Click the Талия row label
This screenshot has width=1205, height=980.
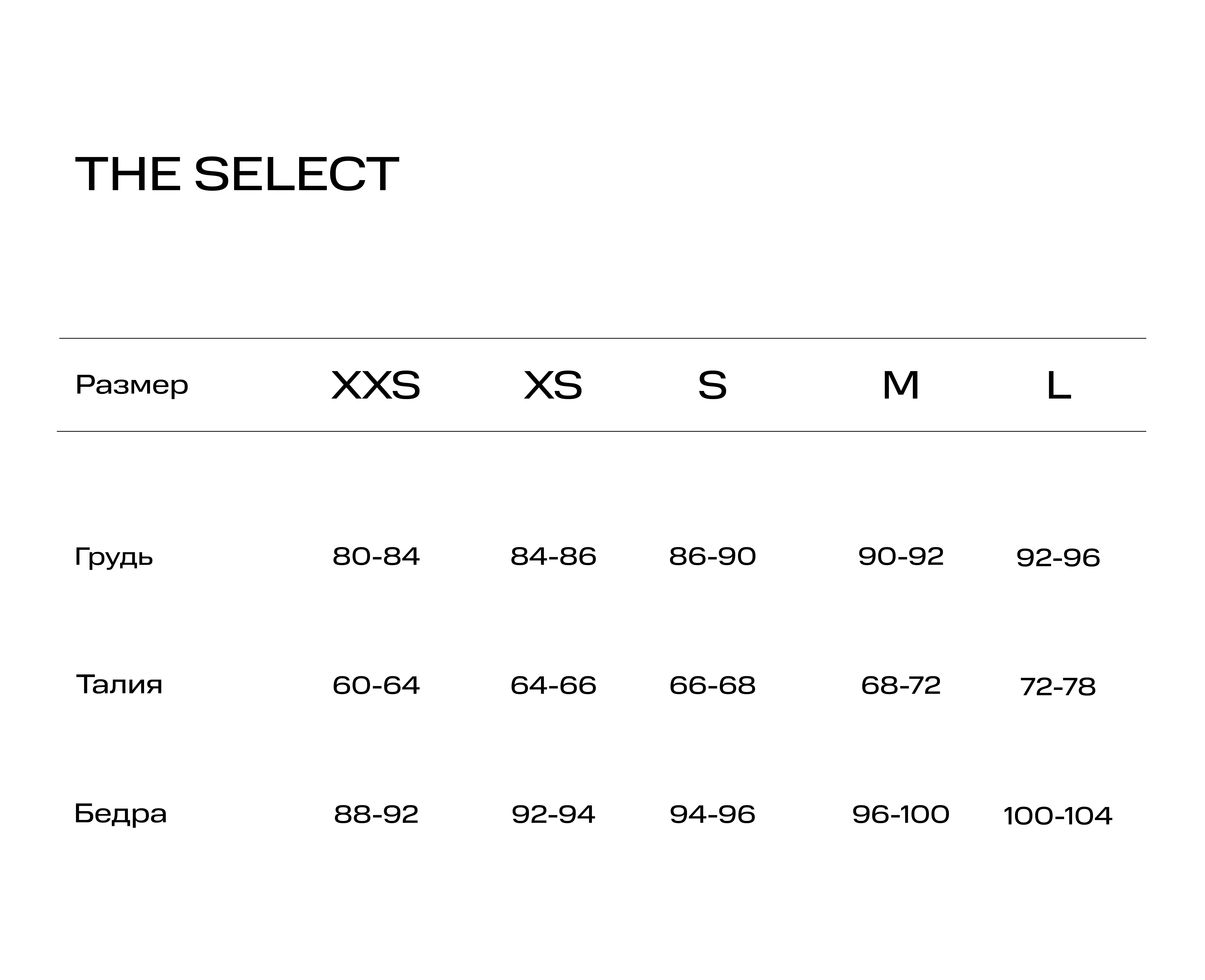[x=119, y=685]
